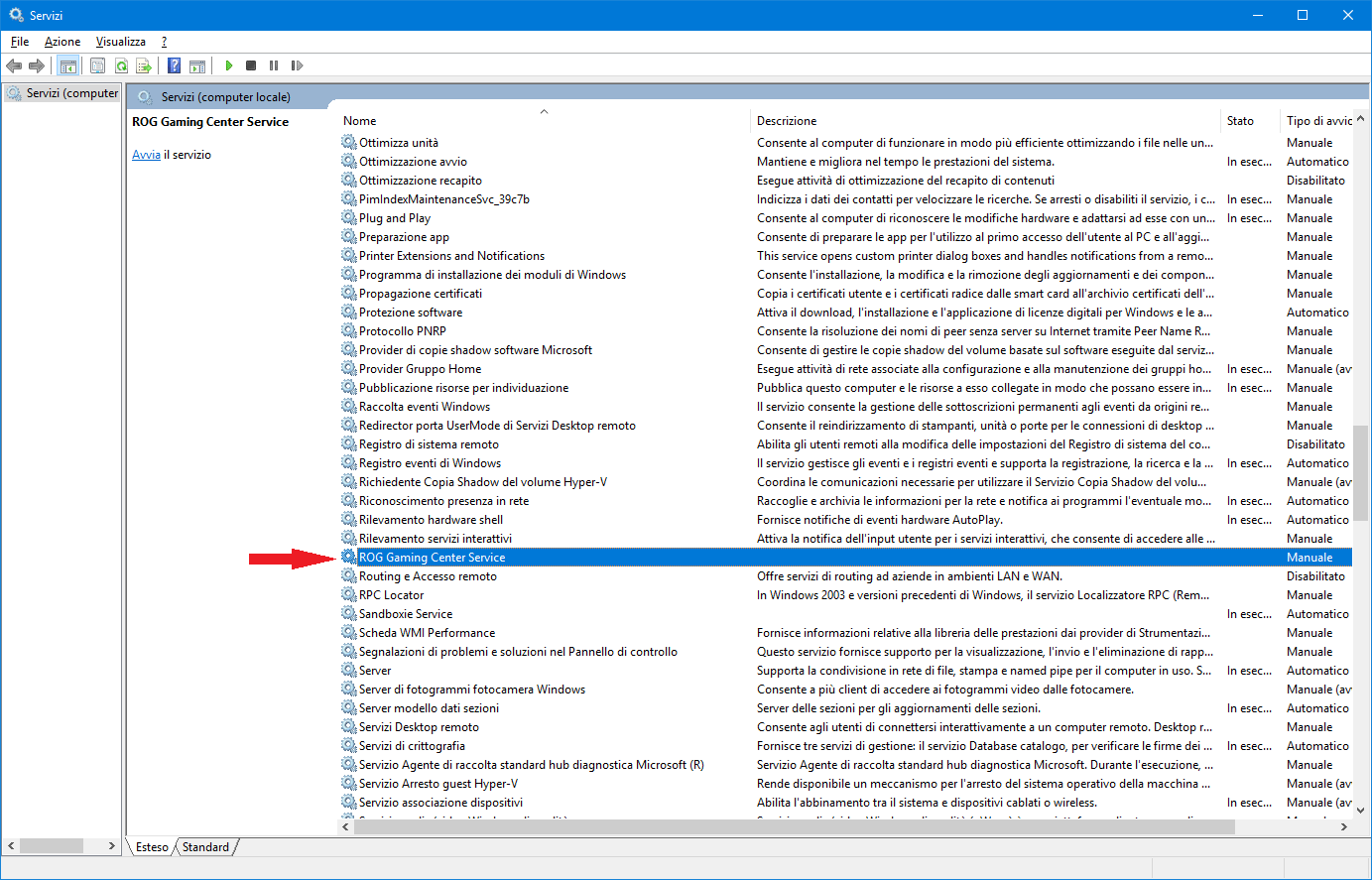Refresh the services list via the toolbar icon
Viewport: 1372px width, 880px height.
[x=121, y=65]
